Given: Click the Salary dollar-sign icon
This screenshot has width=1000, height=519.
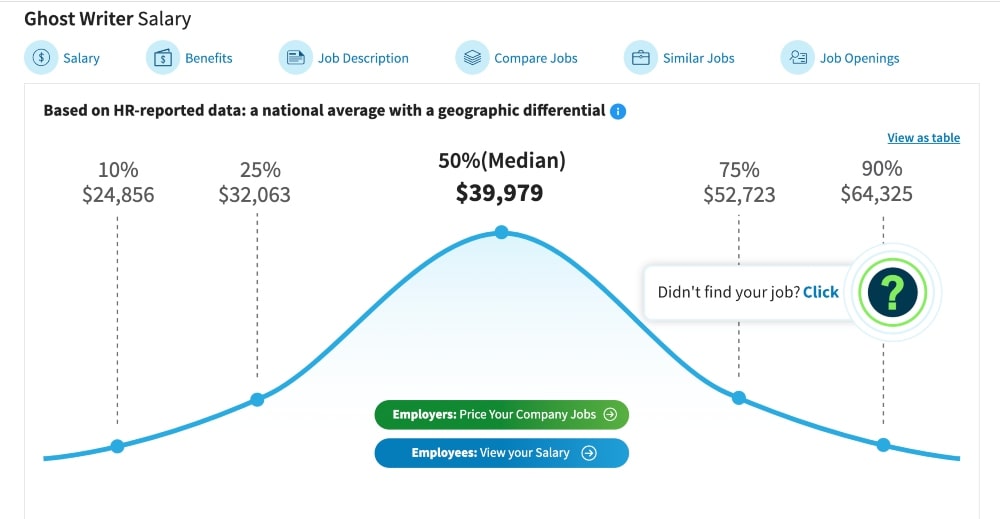Looking at the screenshot, I should [41, 58].
